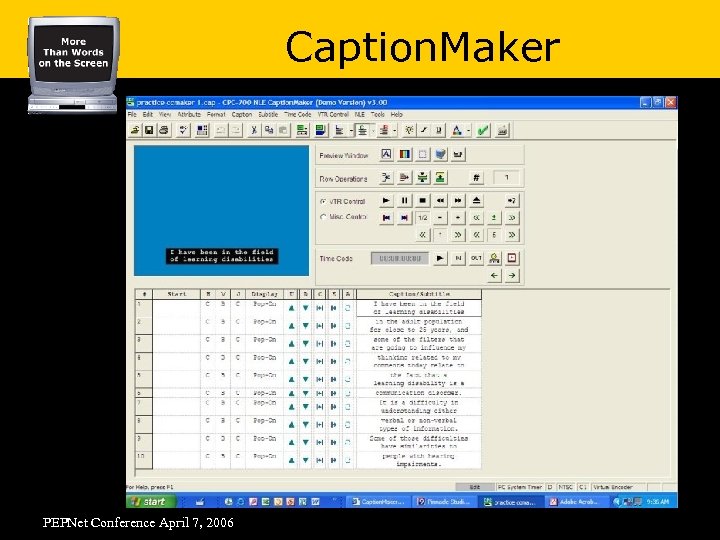Run the spell check toolbar icon

[183, 130]
